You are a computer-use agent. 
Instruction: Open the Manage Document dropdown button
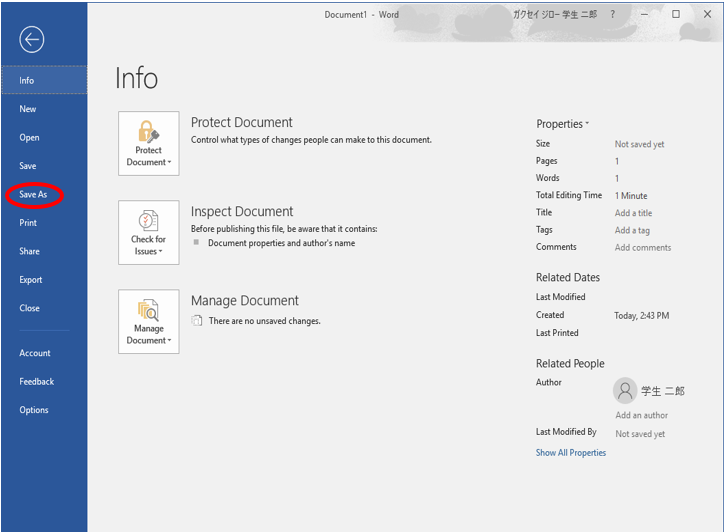coord(149,322)
